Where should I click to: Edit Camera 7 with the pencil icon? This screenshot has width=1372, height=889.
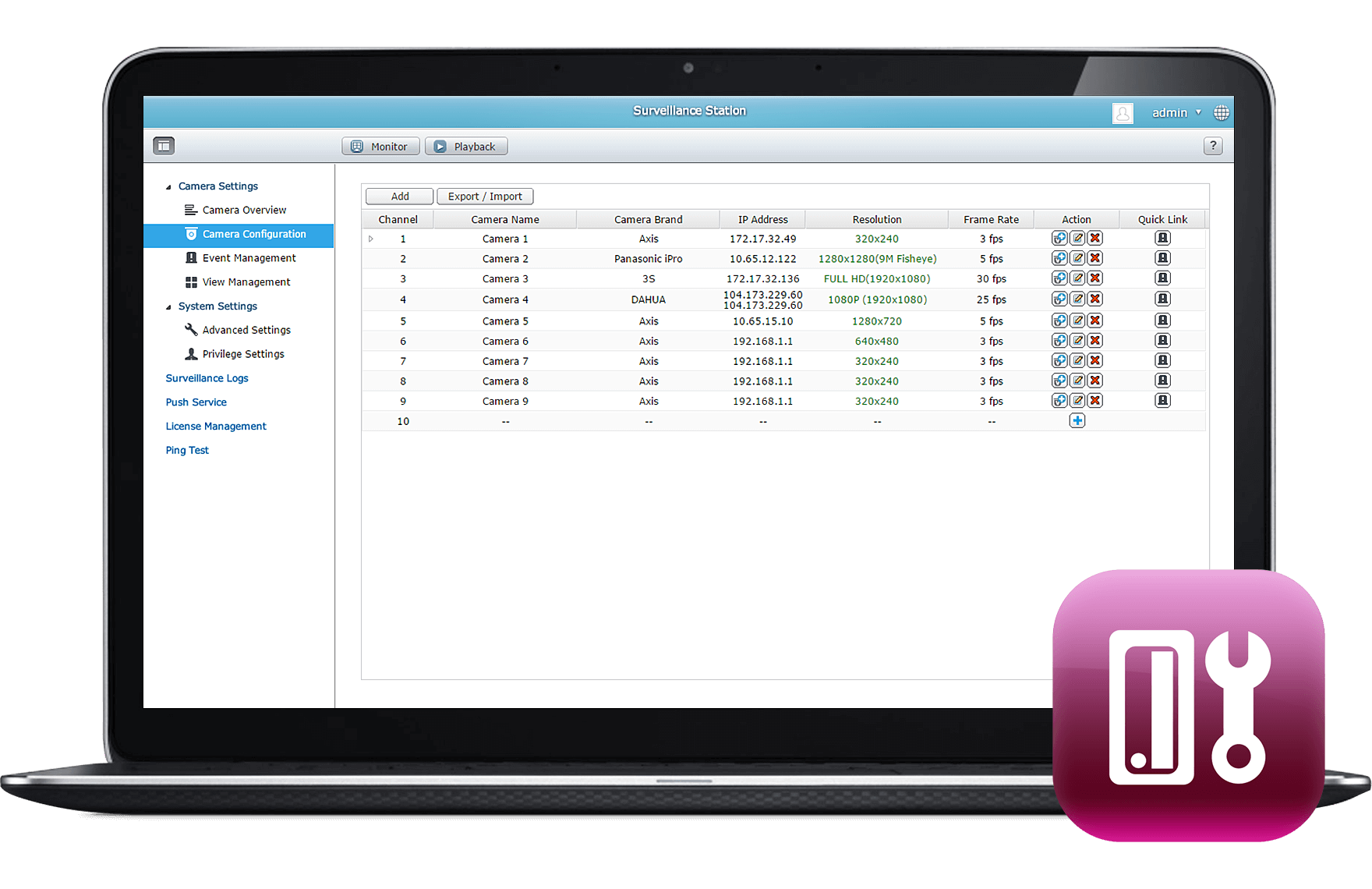1077,361
